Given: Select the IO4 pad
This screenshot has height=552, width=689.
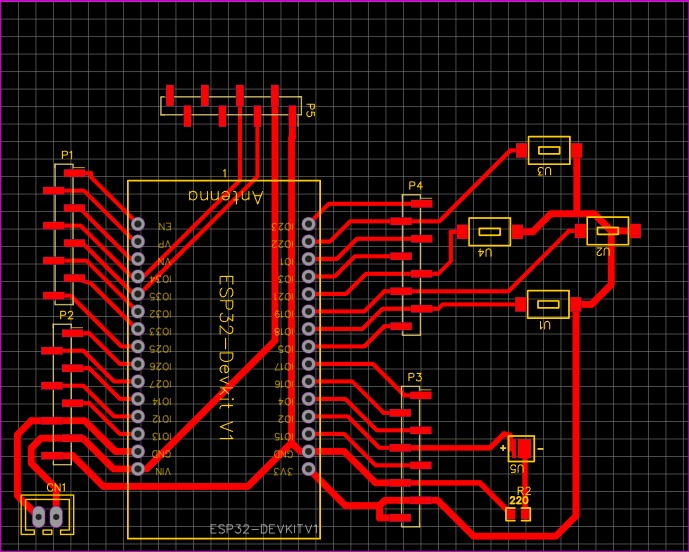Looking at the screenshot, I should [308, 399].
